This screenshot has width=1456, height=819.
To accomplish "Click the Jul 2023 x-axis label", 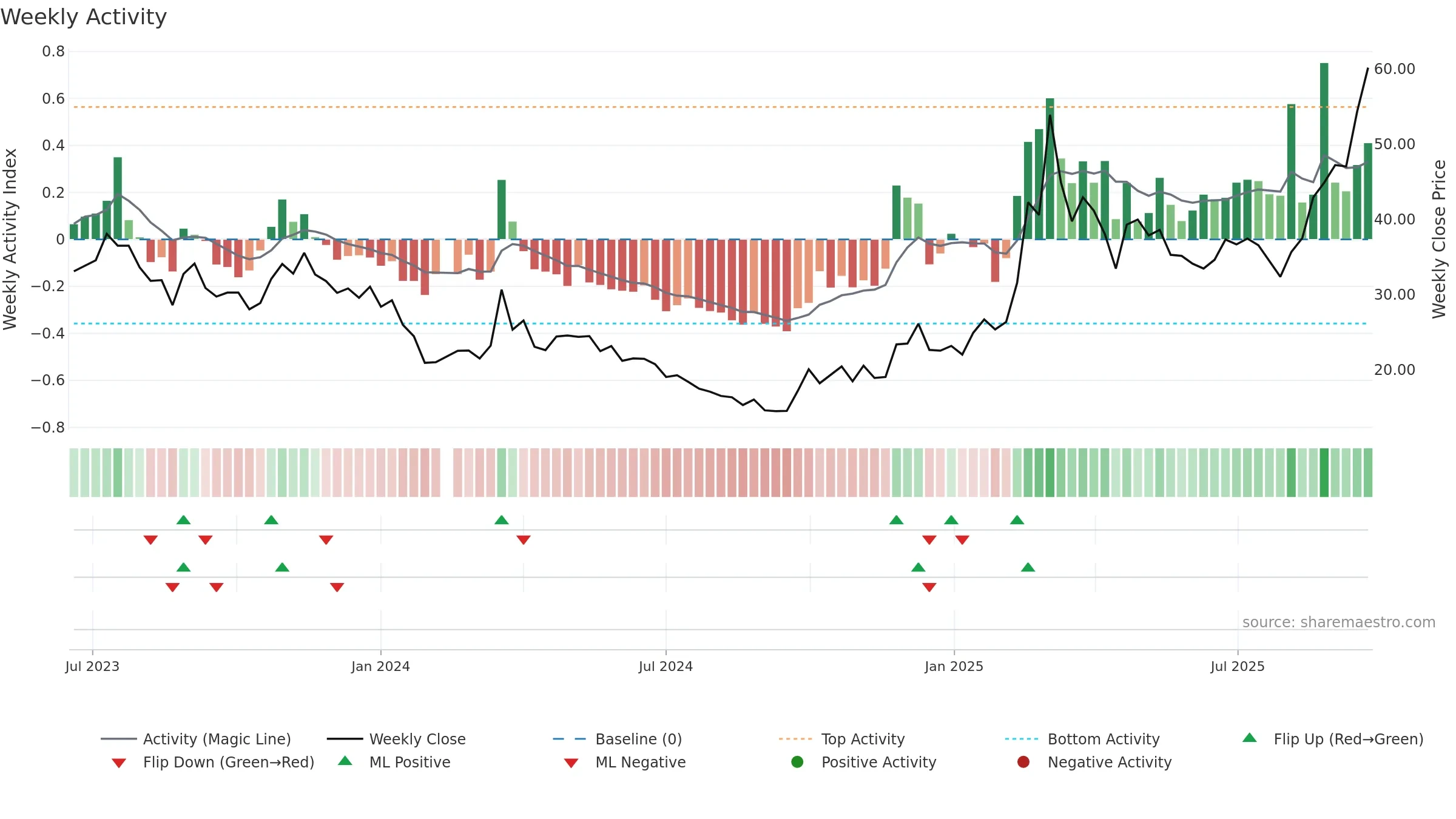I will click(92, 666).
